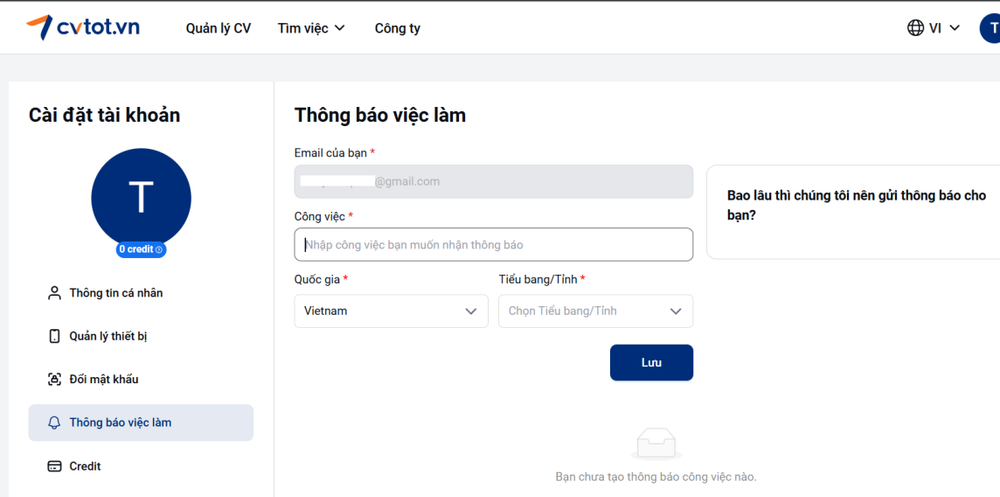Click the info icon on the 0 credit badge
The image size is (1000, 497).
159,249
